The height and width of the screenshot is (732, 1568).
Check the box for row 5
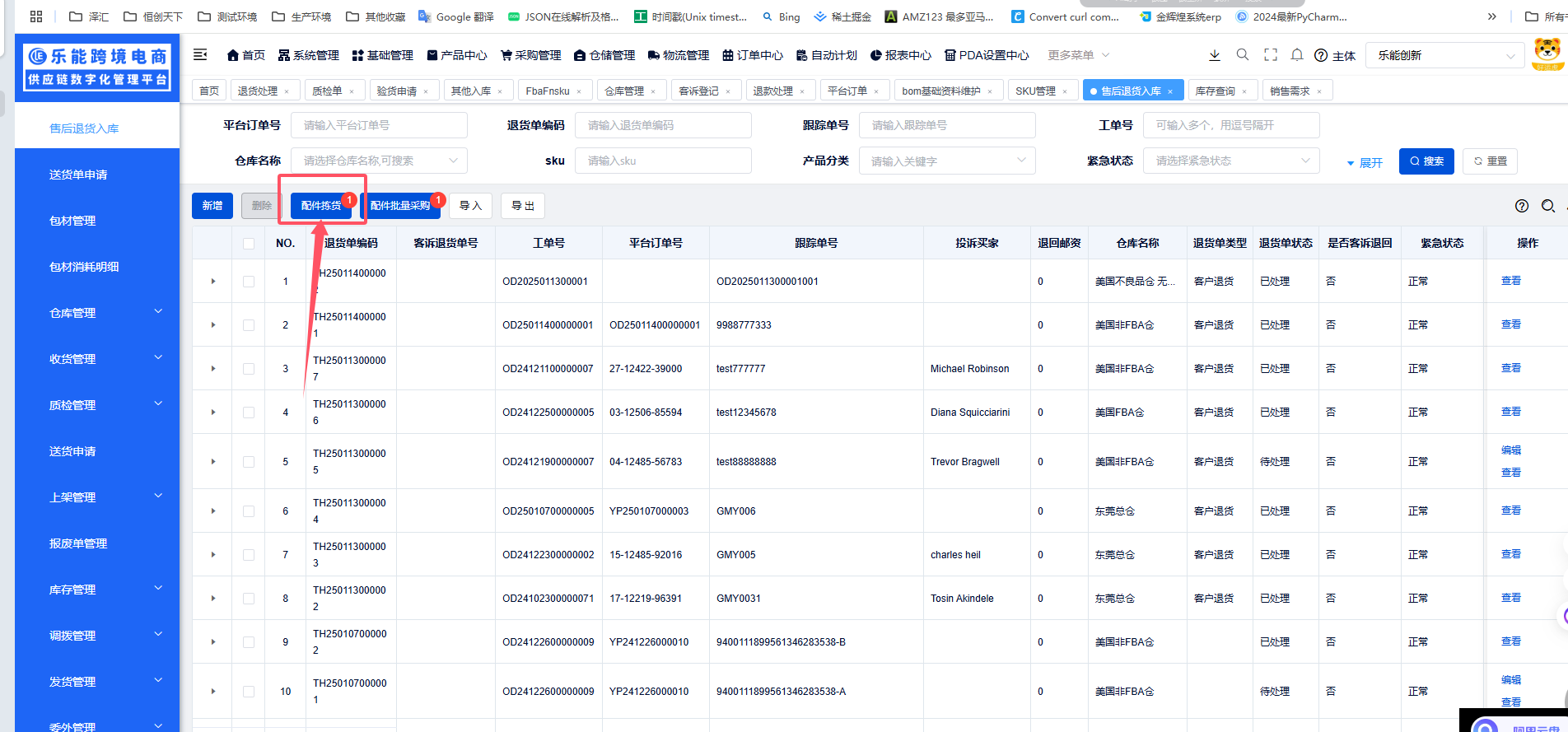tap(249, 462)
